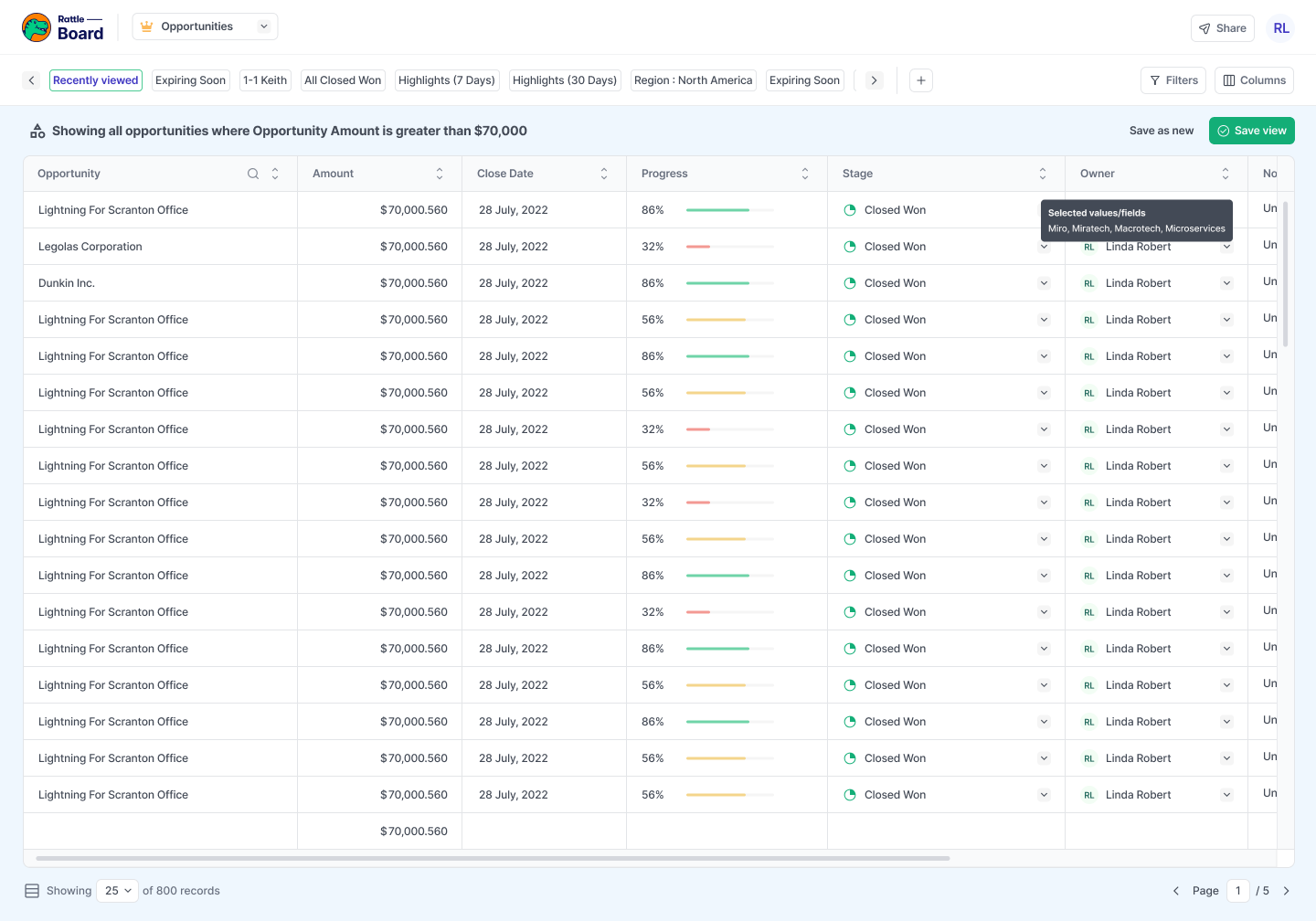Go to next page arrow
This screenshot has height=921, width=1316.
coord(1286,891)
